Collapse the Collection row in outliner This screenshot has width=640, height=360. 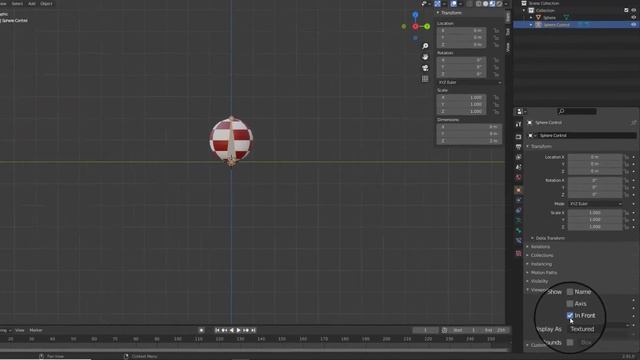point(524,11)
